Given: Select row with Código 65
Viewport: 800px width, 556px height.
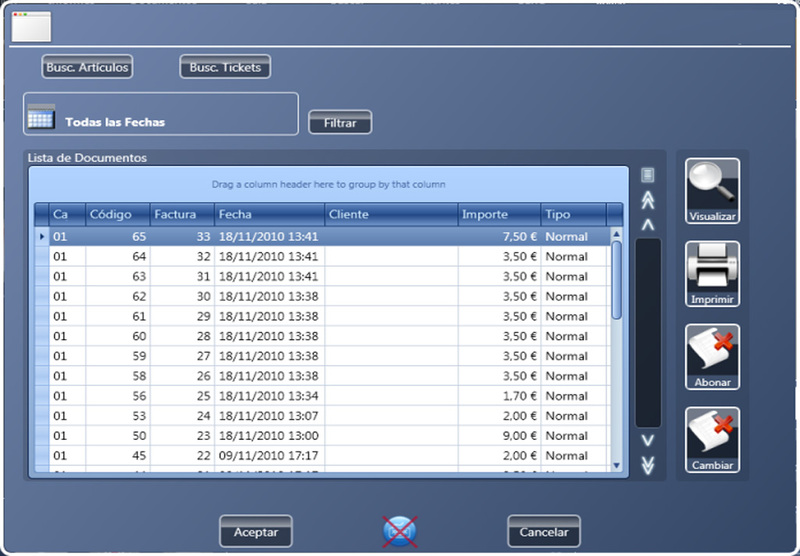Looking at the screenshot, I should pyautogui.click(x=322, y=237).
